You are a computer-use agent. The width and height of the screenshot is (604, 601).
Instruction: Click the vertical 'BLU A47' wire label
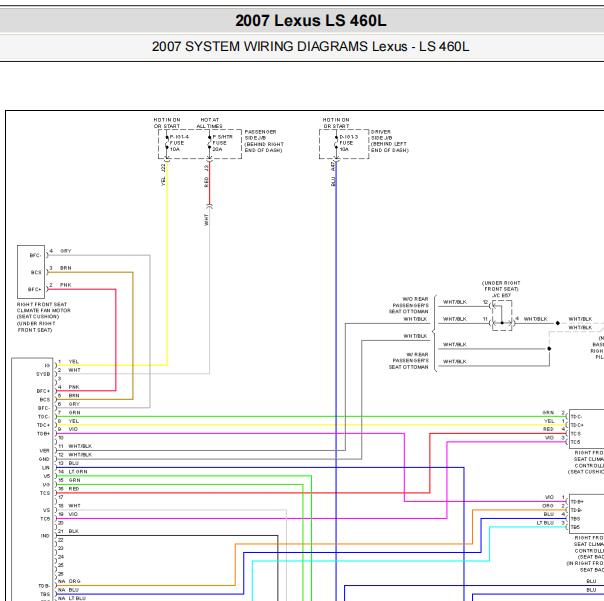[x=333, y=174]
